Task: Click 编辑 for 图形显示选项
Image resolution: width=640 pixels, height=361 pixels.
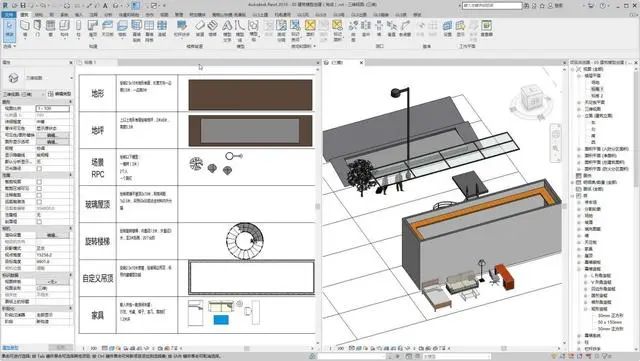Action: coord(52,142)
